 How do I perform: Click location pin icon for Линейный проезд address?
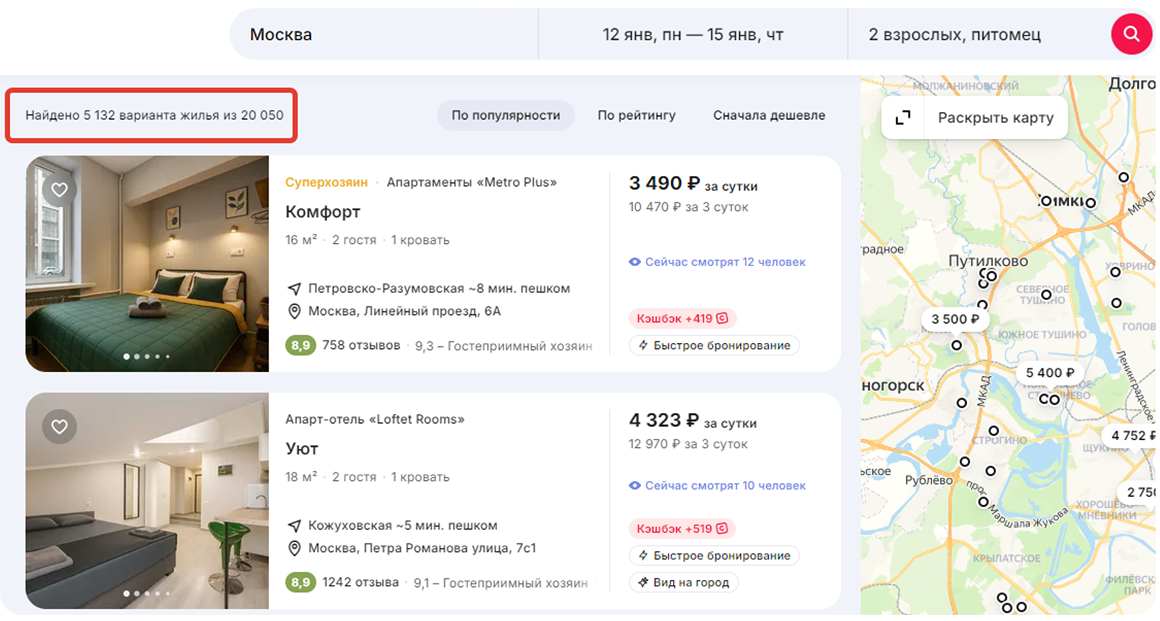pyautogui.click(x=294, y=312)
